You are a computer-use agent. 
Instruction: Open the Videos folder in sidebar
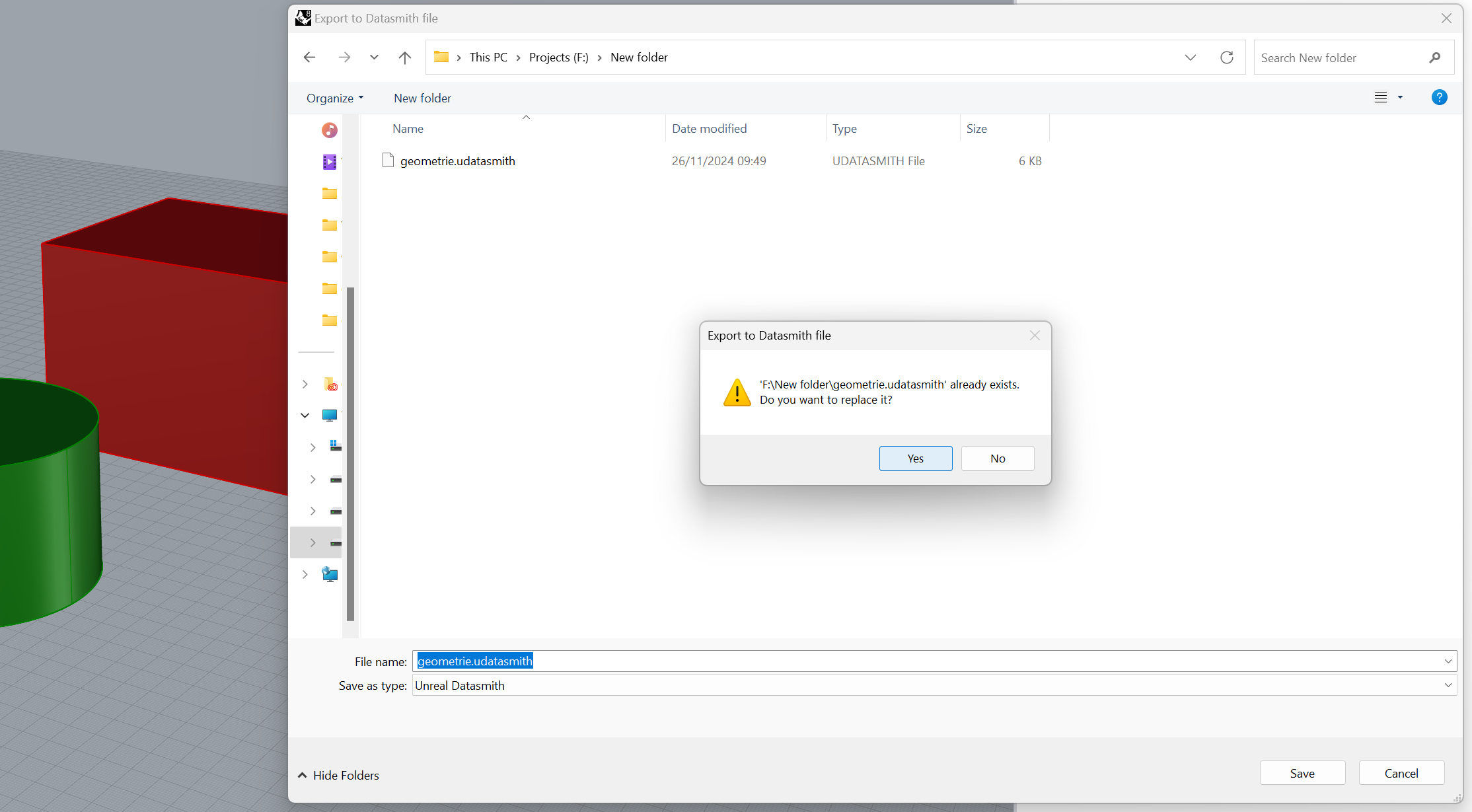tap(329, 162)
